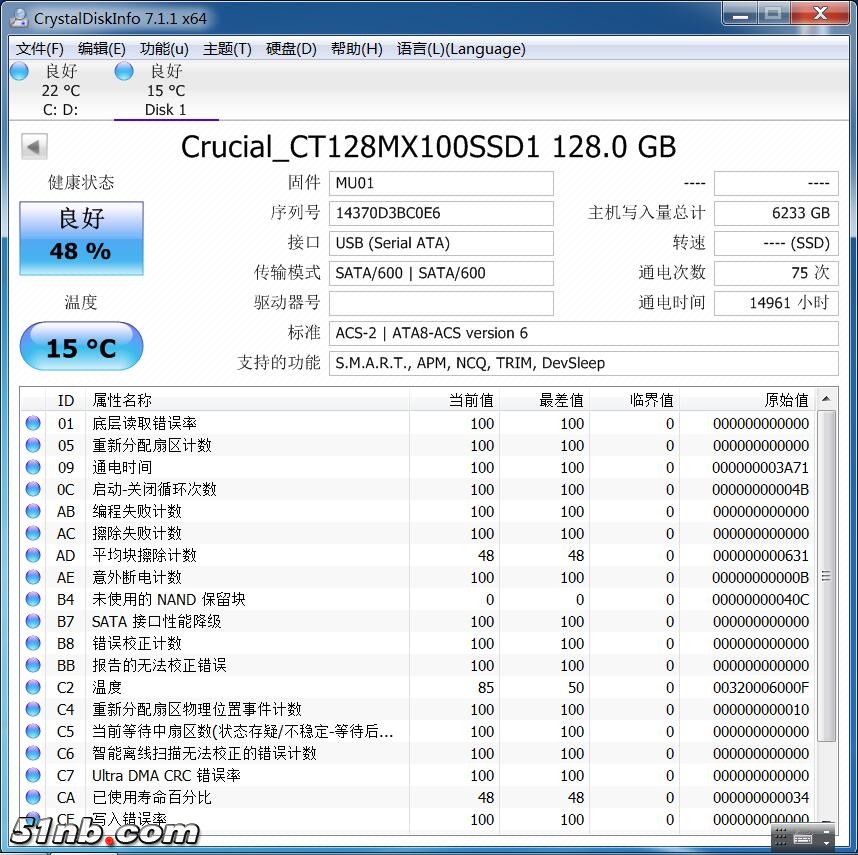Click the previous disk arrow button
858x855 pixels.
[34, 148]
